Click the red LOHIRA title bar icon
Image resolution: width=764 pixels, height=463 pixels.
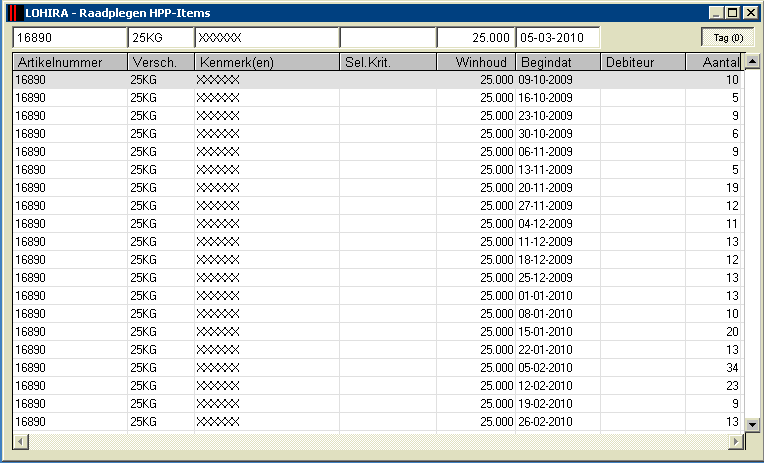point(15,13)
